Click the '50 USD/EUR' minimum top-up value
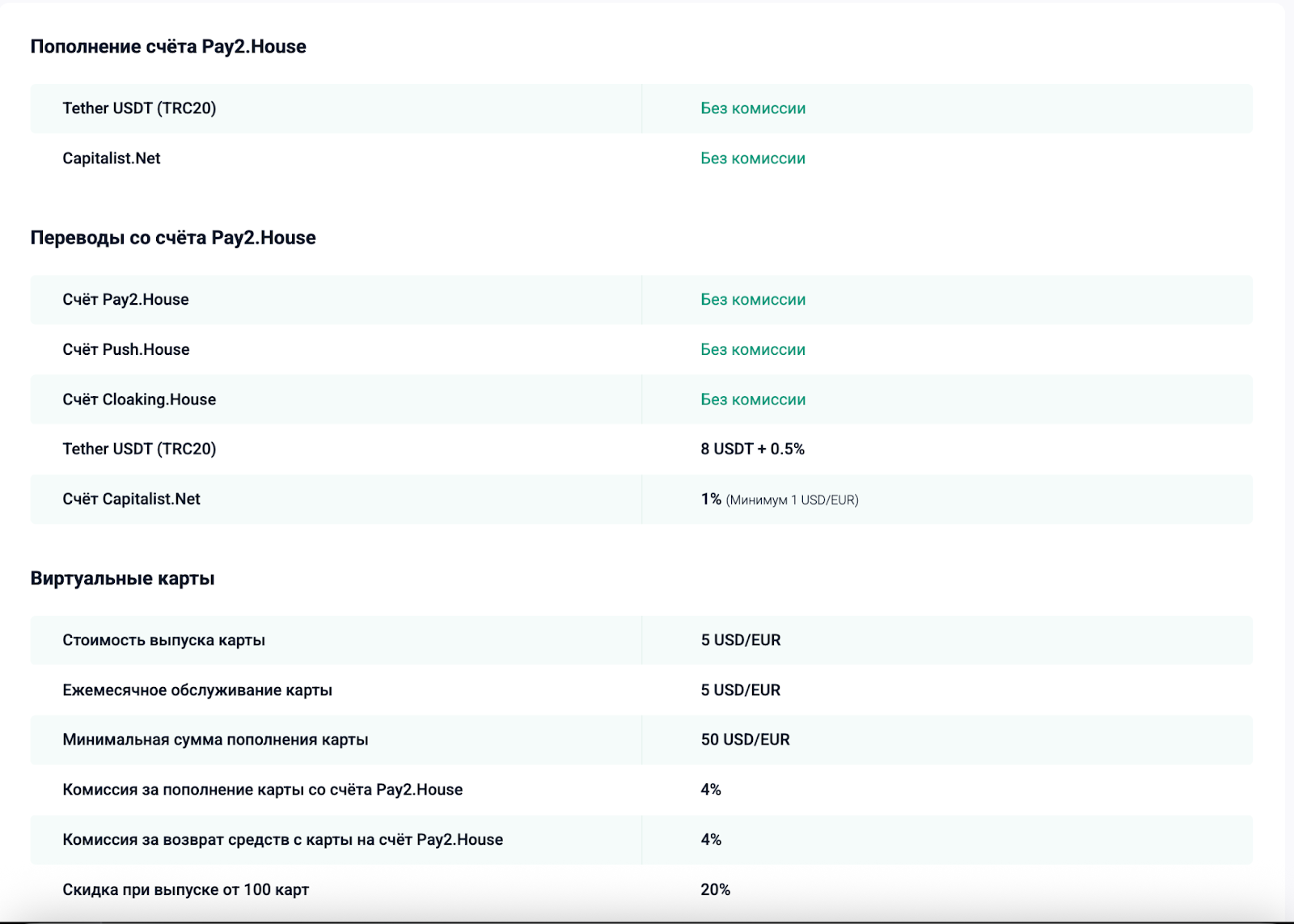1294x924 pixels. pyautogui.click(x=745, y=740)
